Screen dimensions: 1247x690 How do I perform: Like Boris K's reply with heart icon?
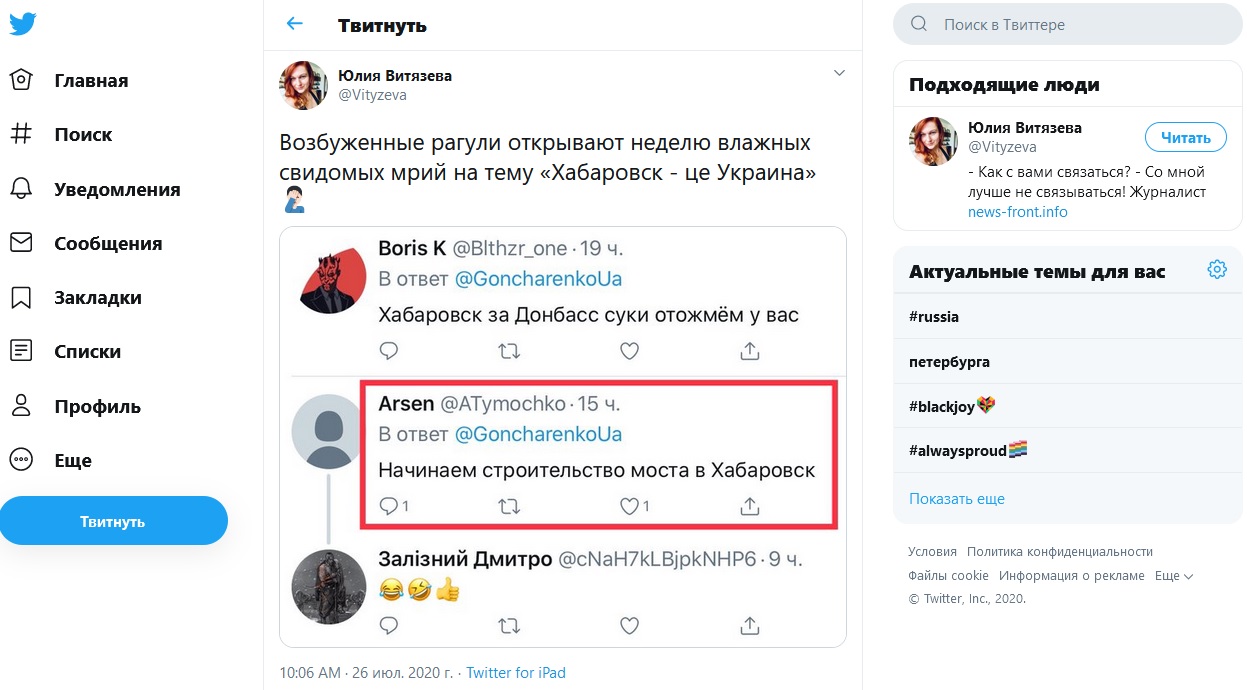click(629, 351)
